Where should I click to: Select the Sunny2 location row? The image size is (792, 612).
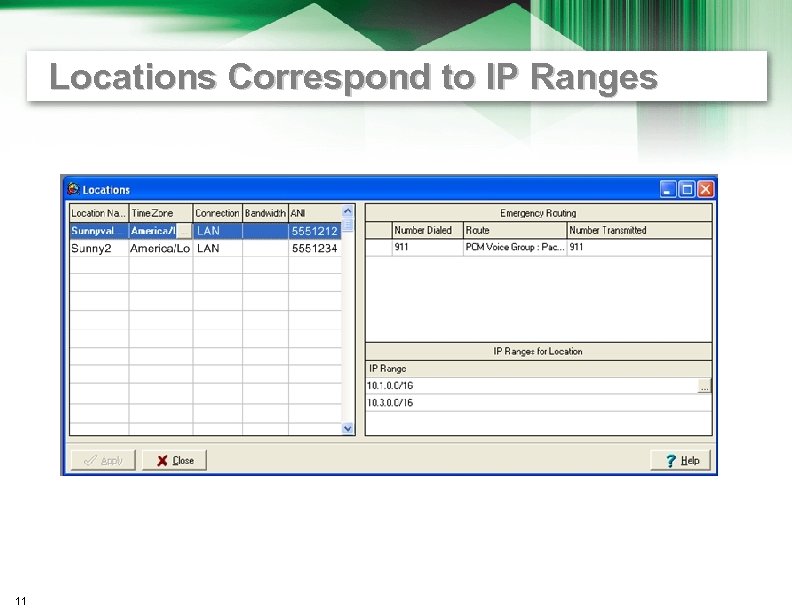tap(205, 248)
